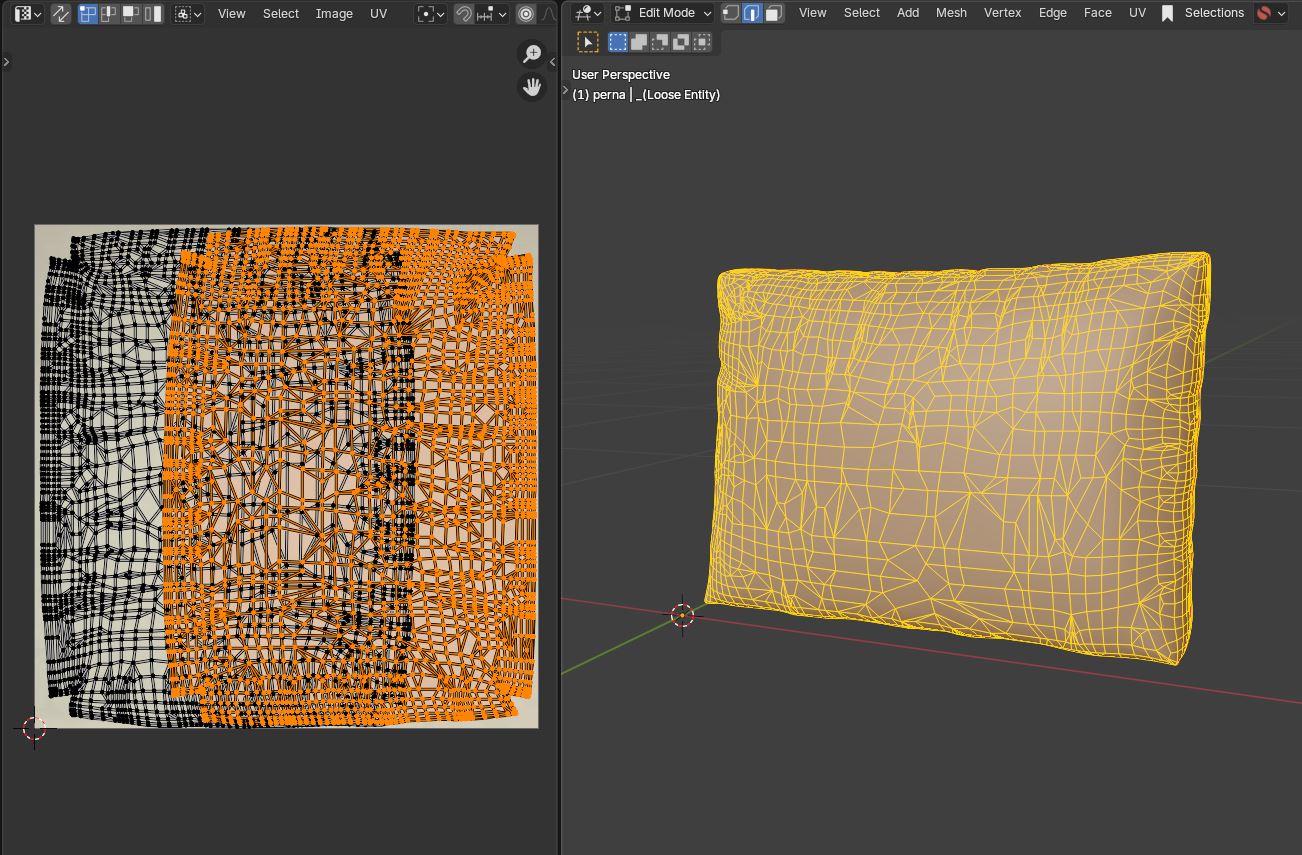This screenshot has width=1302, height=855.
Task: Expand the UV pivot point dropdown
Action: (x=431, y=14)
